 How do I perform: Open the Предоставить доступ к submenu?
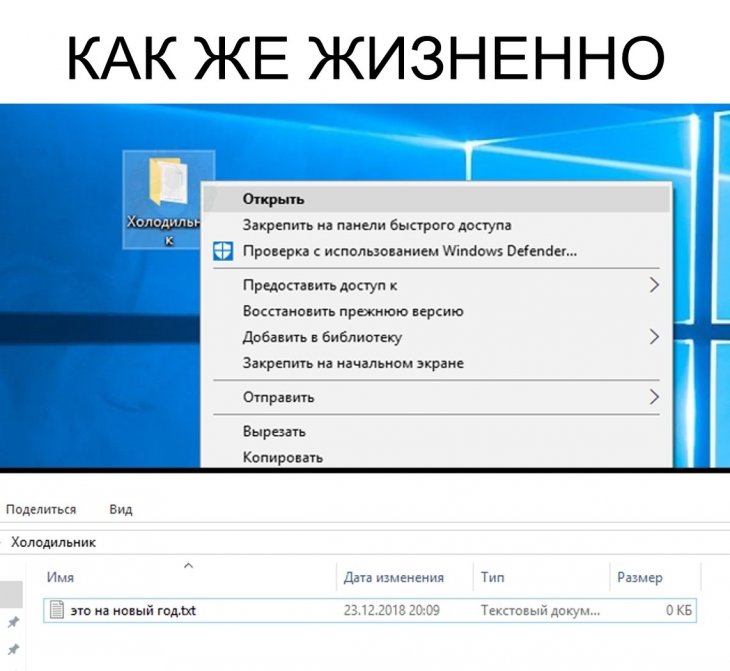coord(437,285)
